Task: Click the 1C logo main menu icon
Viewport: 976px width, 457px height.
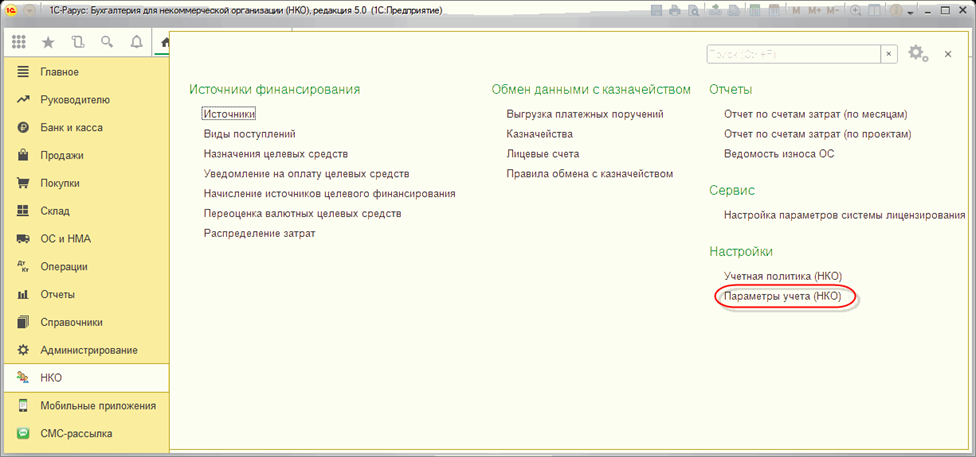Action: (x=11, y=11)
